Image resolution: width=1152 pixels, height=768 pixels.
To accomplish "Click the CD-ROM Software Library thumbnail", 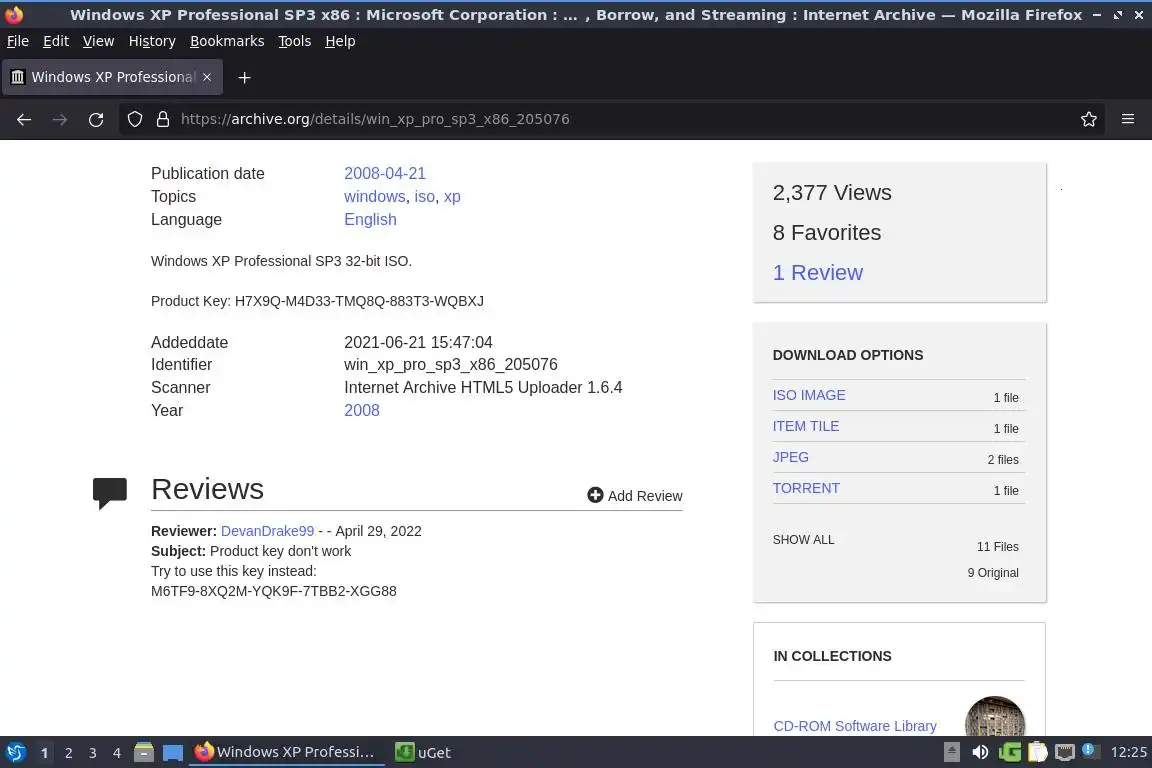I will tap(995, 717).
